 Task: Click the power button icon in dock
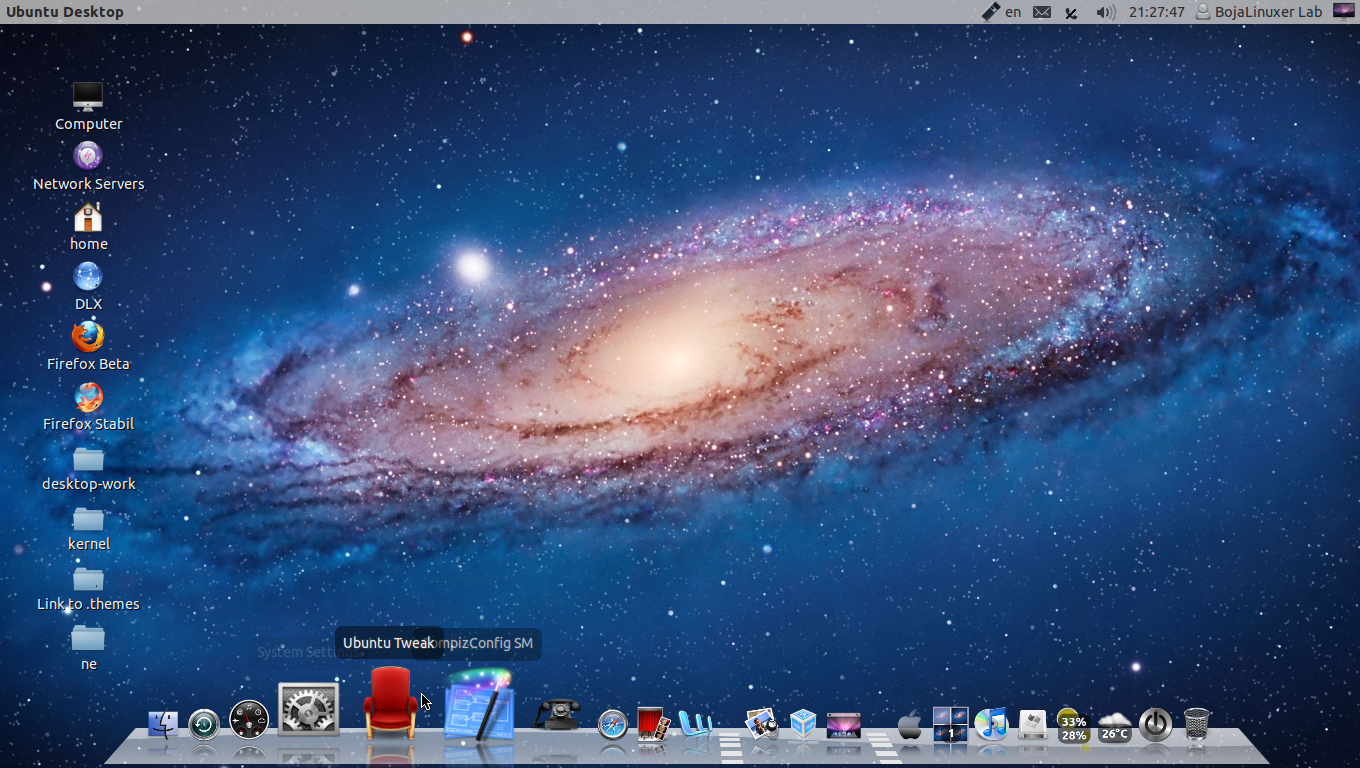point(1156,724)
